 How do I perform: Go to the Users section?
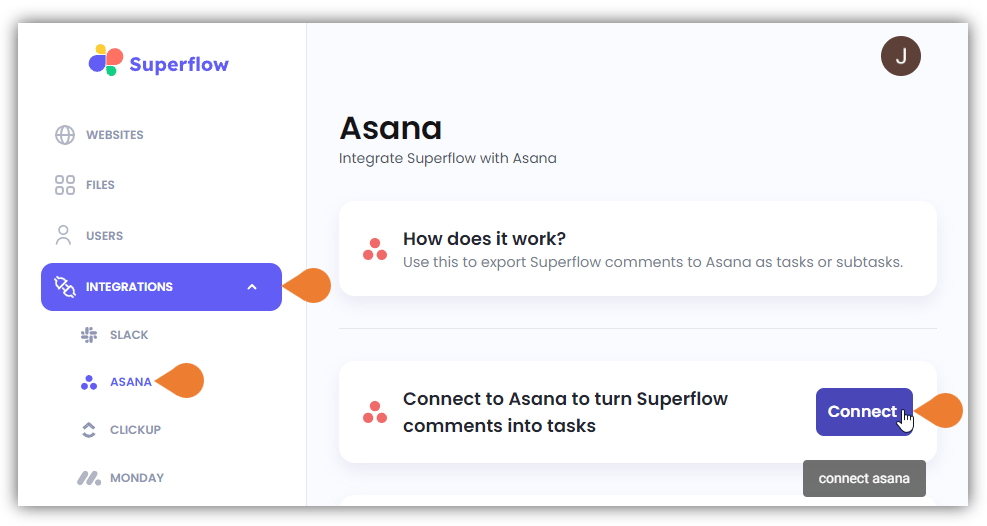(104, 236)
